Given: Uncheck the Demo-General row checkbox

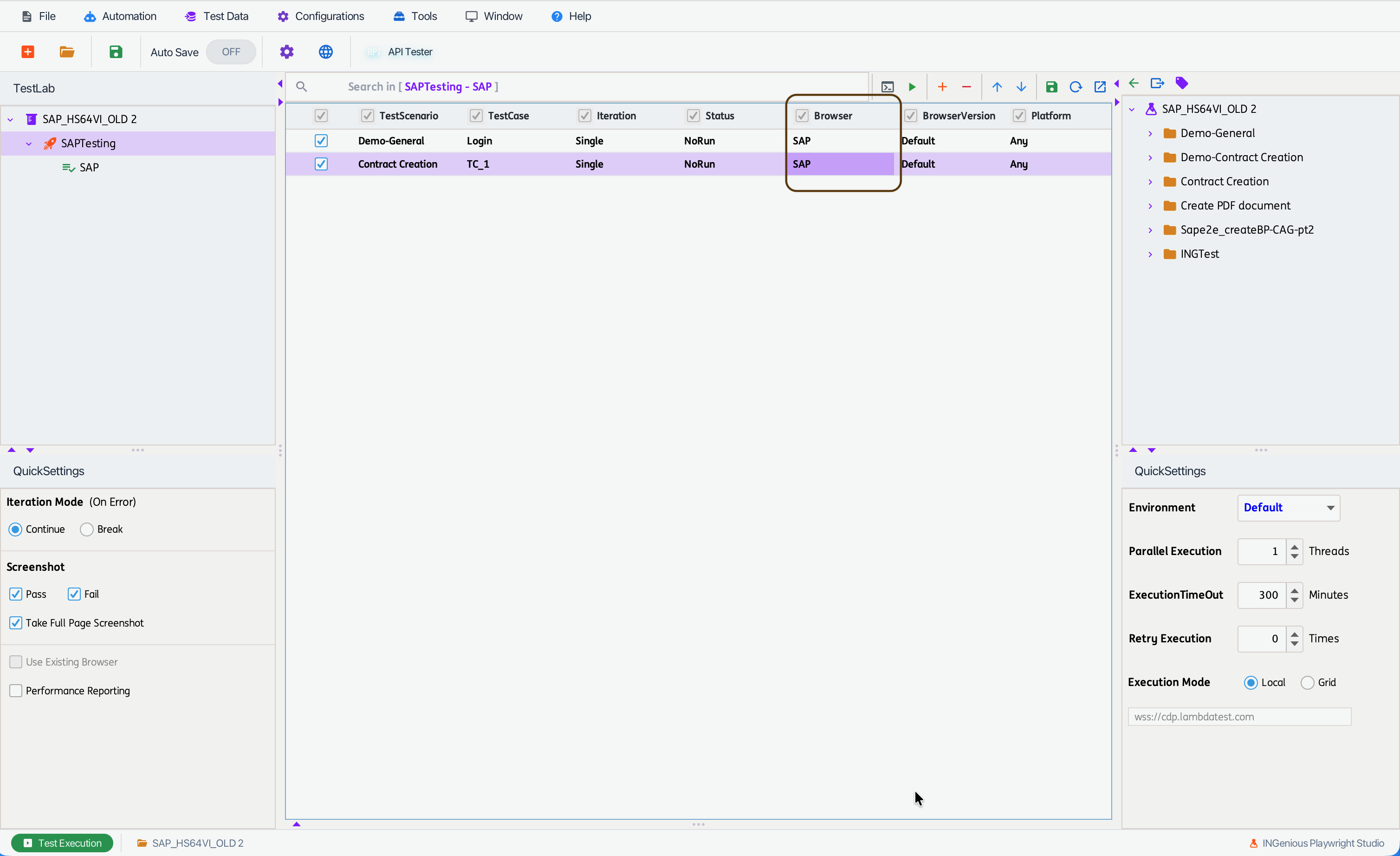Looking at the screenshot, I should (321, 140).
